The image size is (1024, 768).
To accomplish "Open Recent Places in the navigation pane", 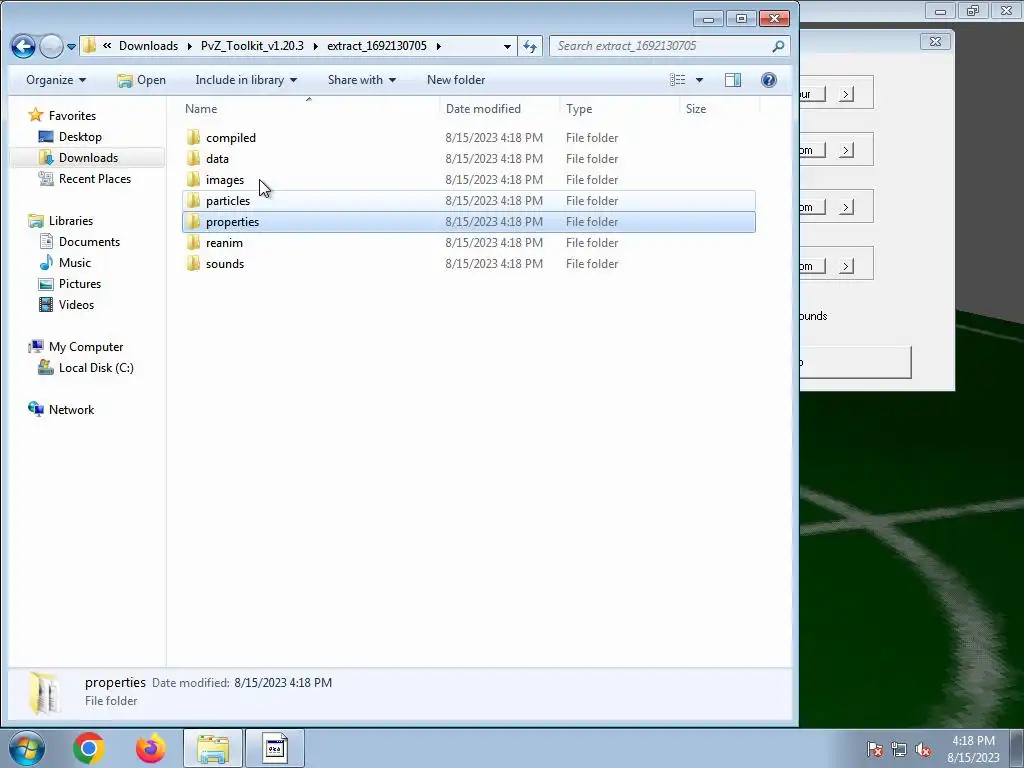I will coord(95,178).
